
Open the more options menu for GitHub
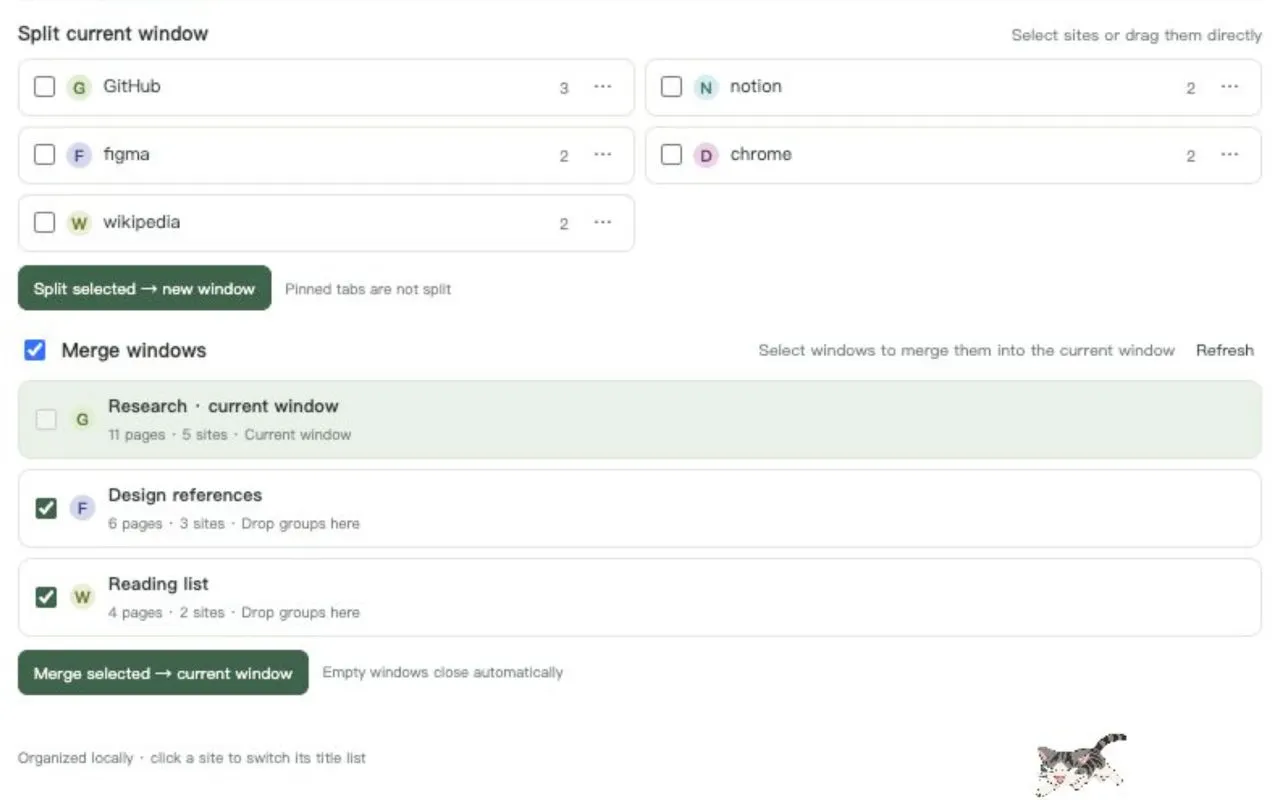(x=602, y=87)
